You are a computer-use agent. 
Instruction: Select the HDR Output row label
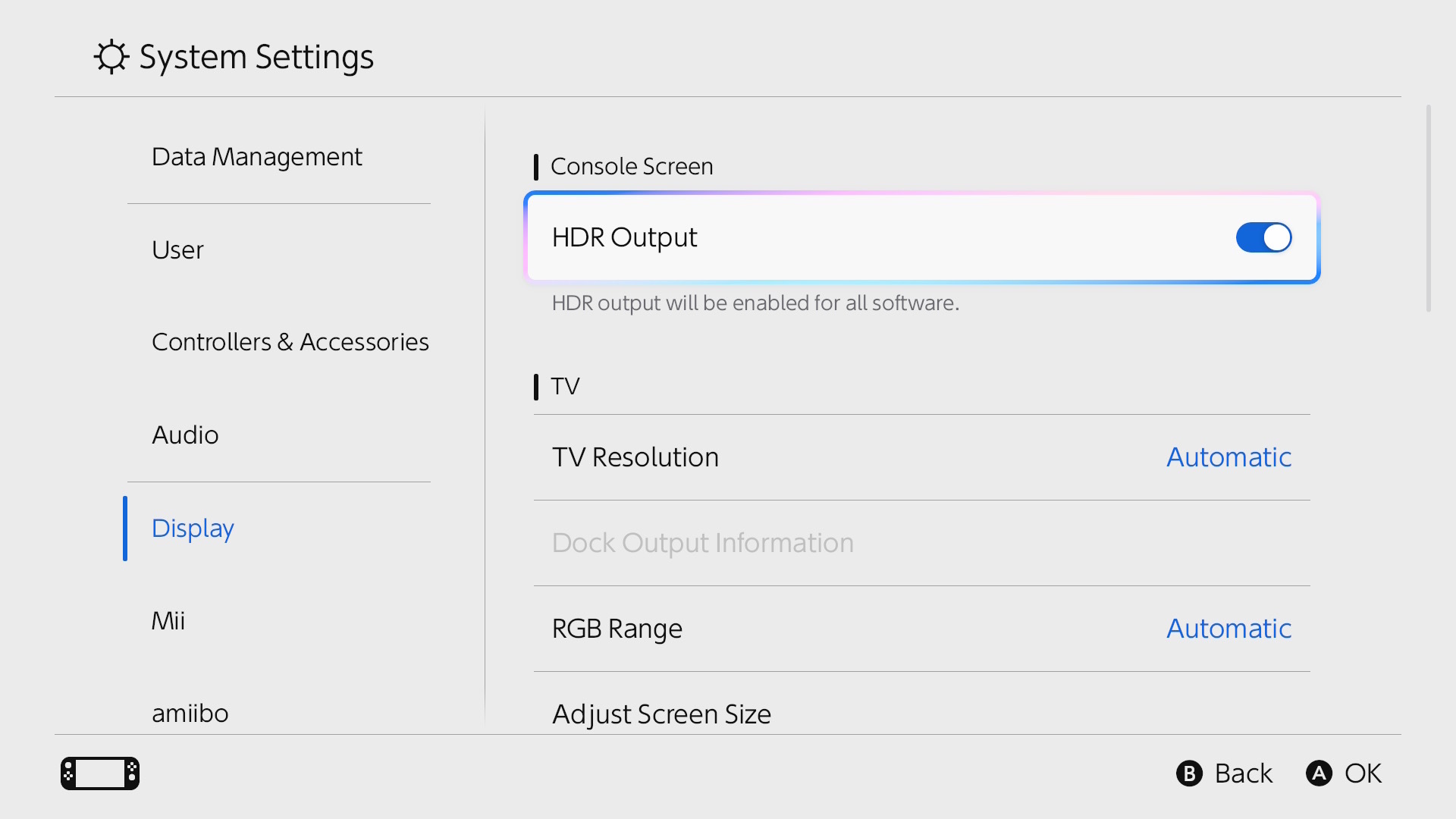tap(624, 237)
